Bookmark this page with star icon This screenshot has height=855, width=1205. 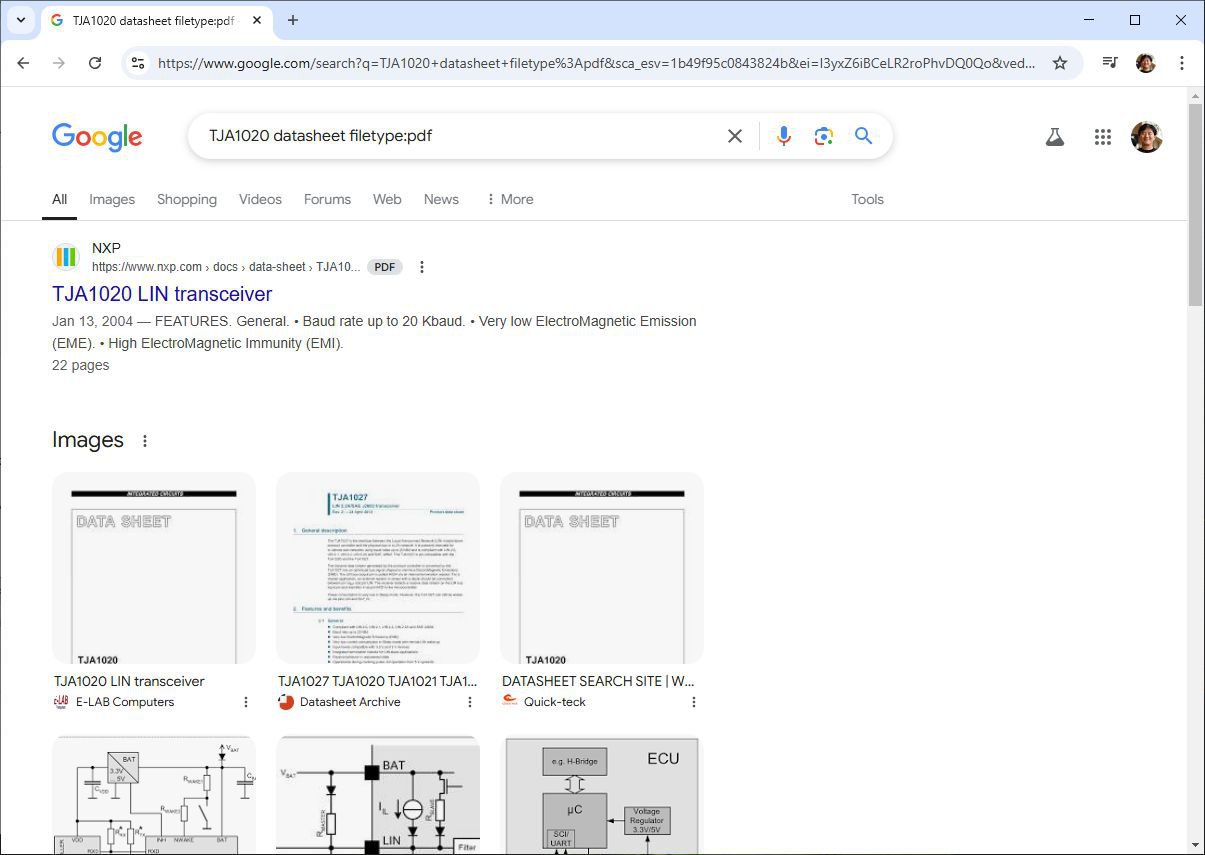click(x=1060, y=63)
